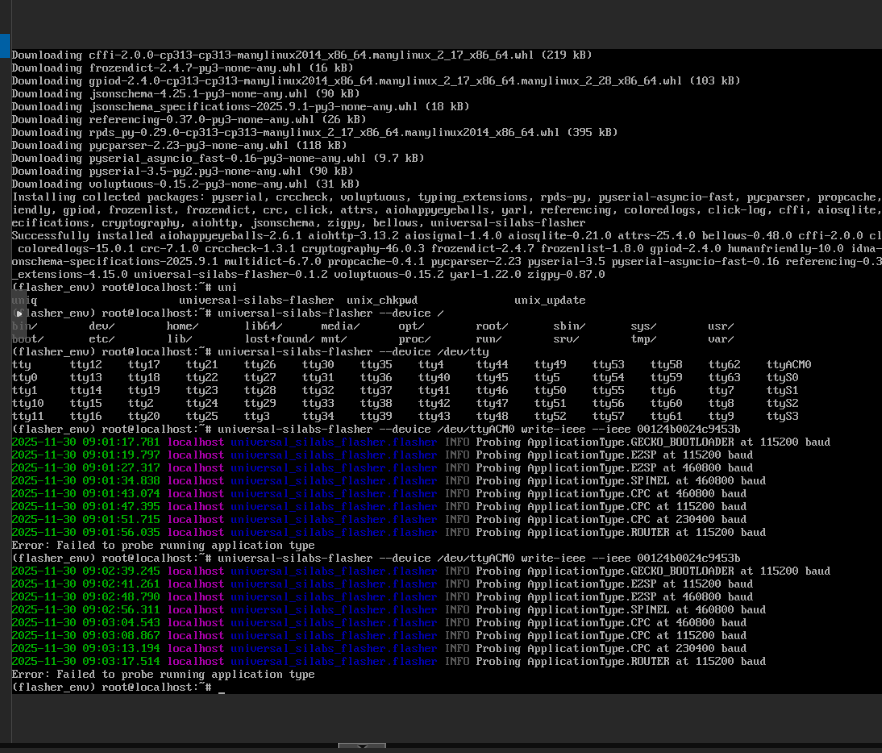This screenshot has height=753, width=882.
Task: Click the var/ directory entry
Action: (x=720, y=339)
